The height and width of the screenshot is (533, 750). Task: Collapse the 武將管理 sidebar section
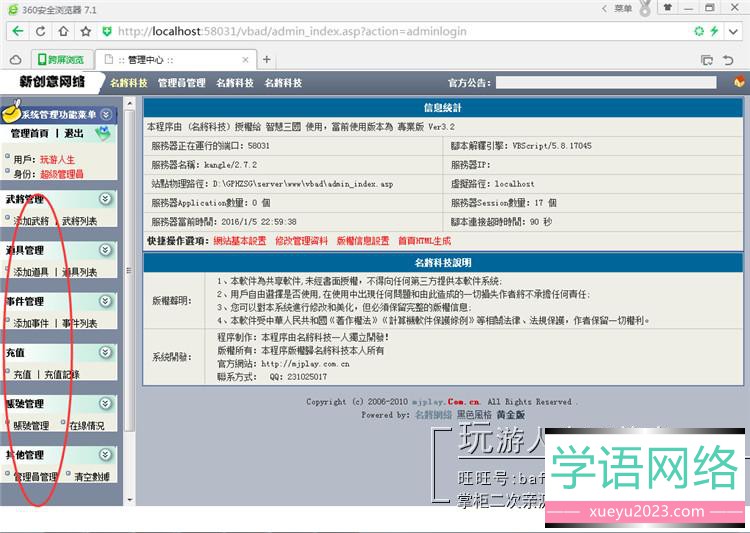pos(105,200)
